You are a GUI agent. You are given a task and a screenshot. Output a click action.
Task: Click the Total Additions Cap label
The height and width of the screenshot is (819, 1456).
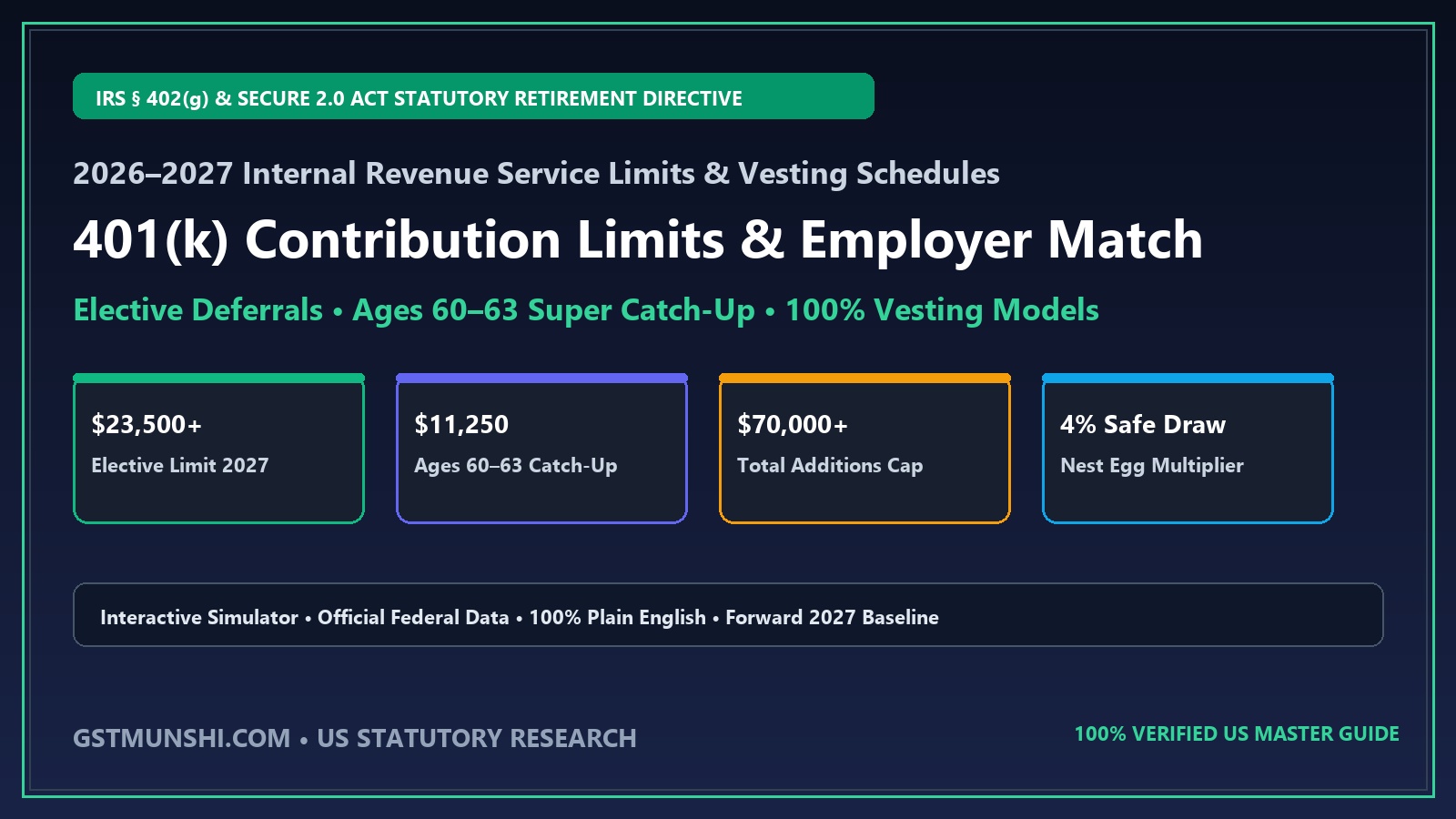830,465
